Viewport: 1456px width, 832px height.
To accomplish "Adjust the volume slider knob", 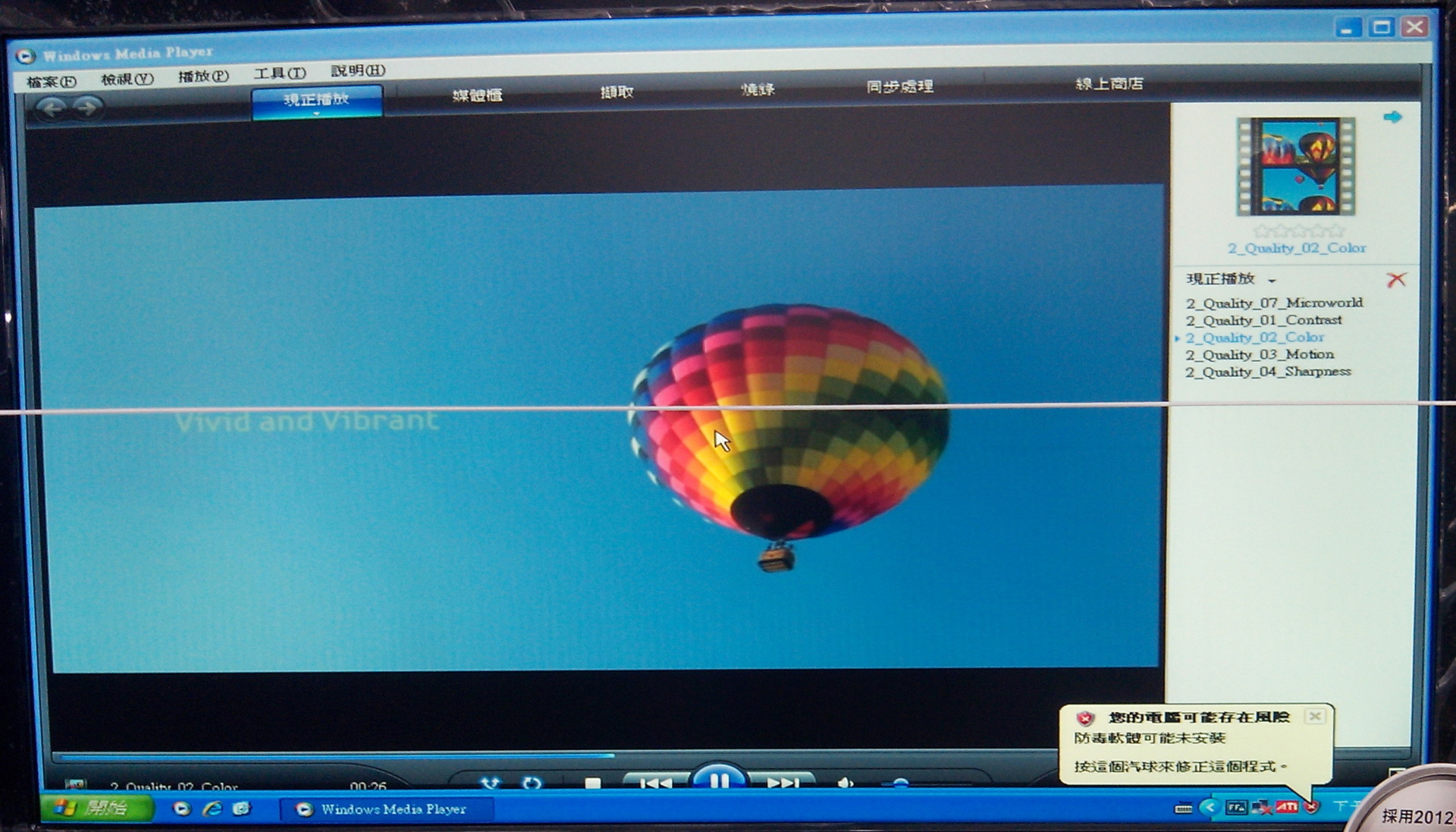I will [x=900, y=783].
